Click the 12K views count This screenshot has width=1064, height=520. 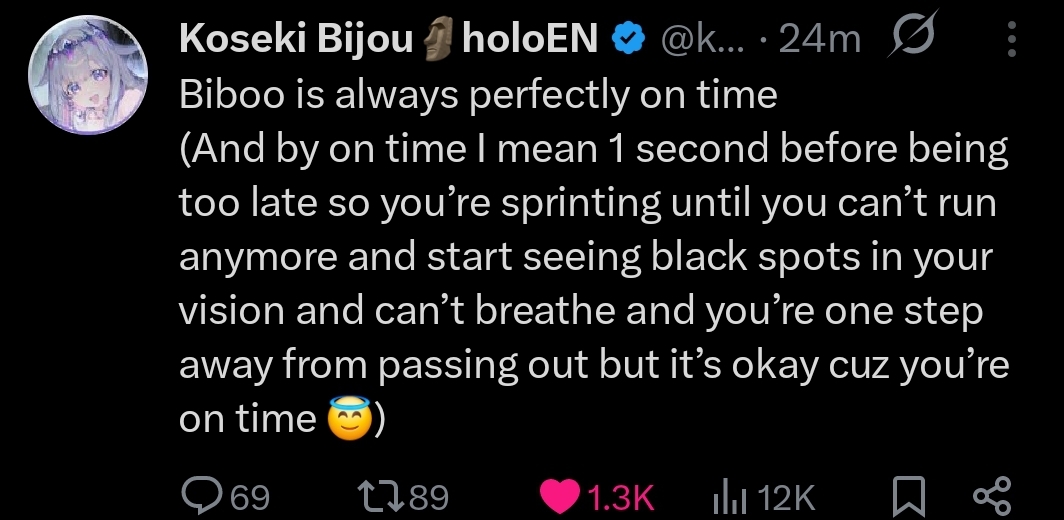pos(787,496)
